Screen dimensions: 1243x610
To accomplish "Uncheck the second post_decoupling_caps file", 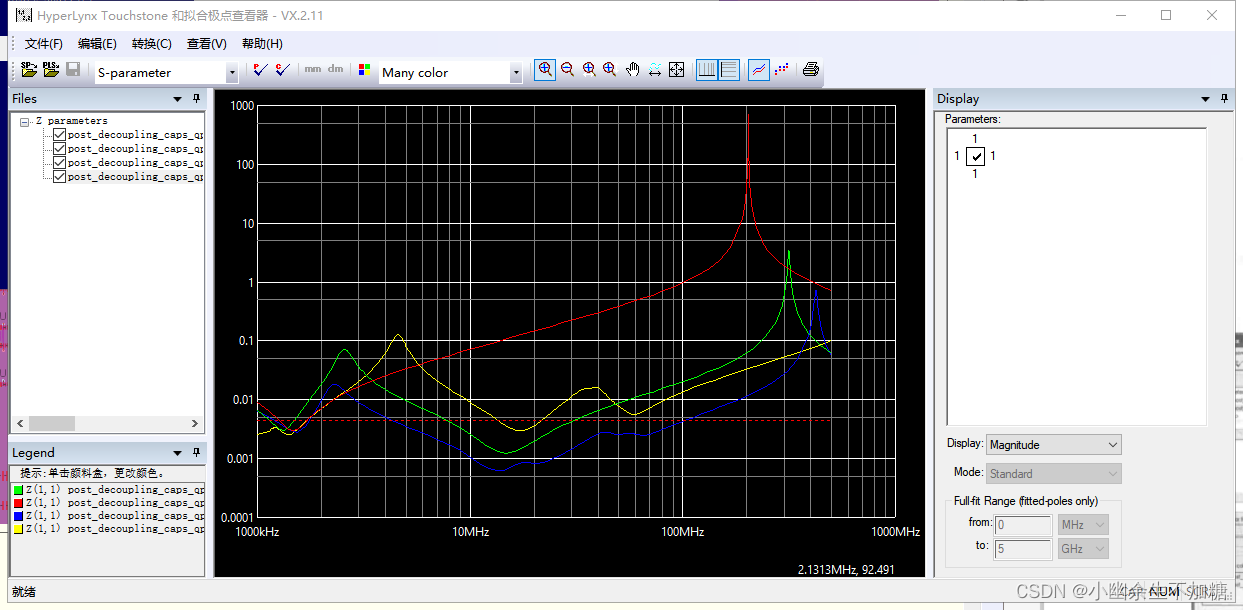I will tap(60, 149).
